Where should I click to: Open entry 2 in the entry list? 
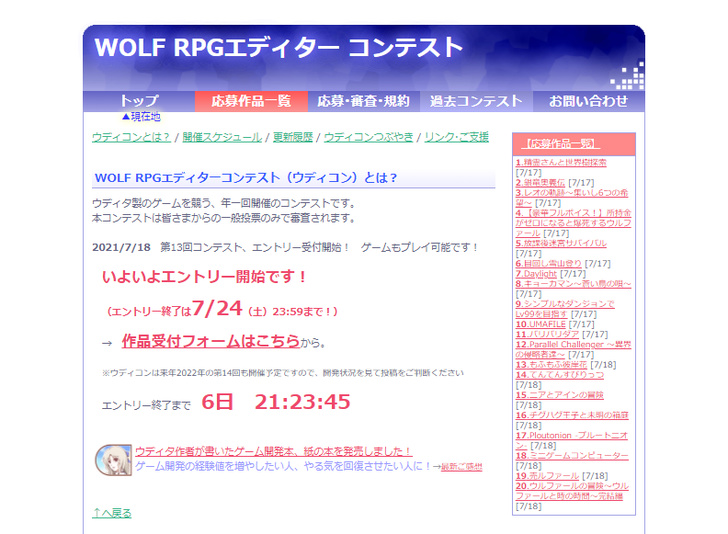tap(540, 182)
